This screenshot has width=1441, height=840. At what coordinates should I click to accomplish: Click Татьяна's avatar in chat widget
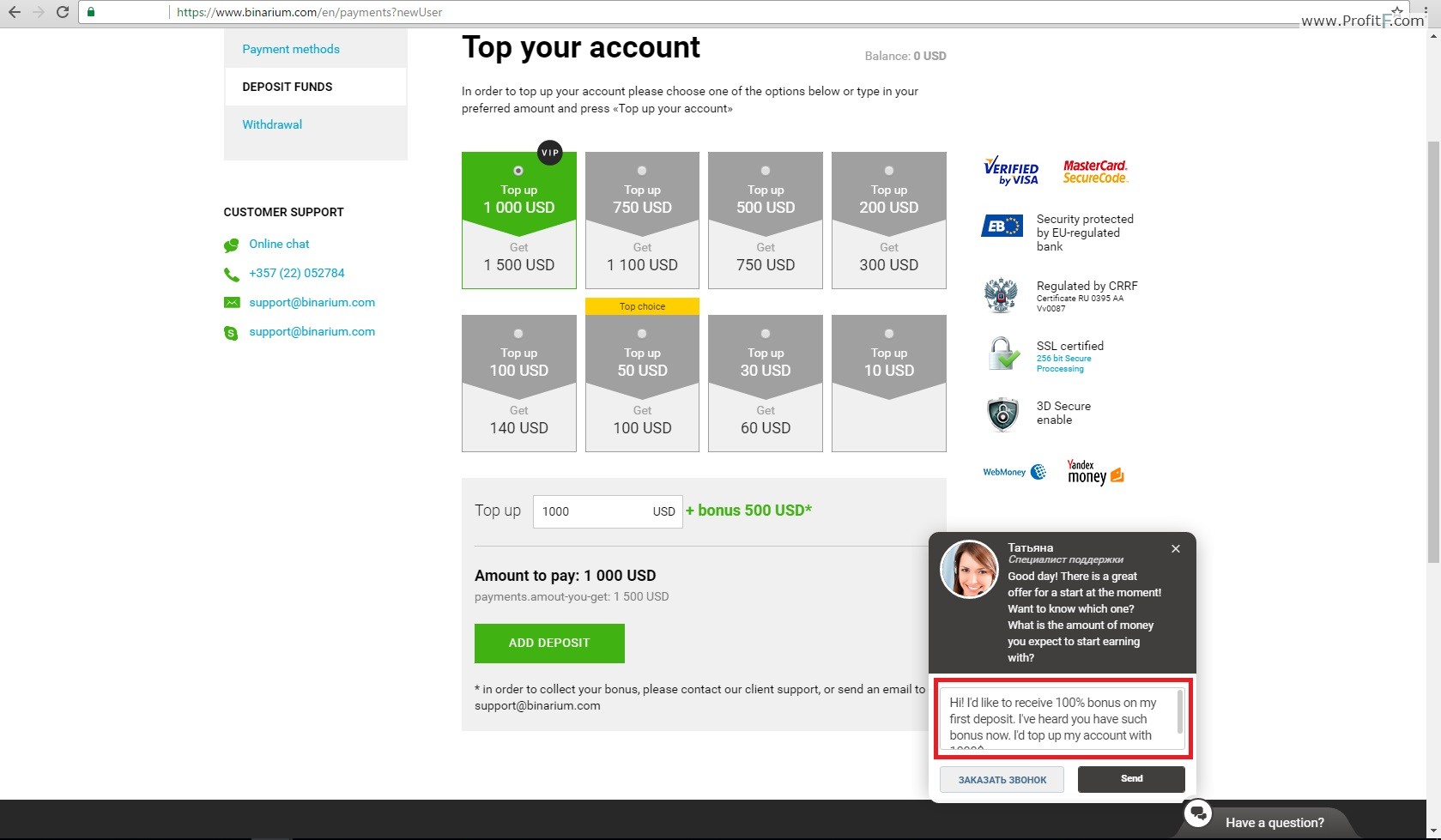(x=969, y=569)
